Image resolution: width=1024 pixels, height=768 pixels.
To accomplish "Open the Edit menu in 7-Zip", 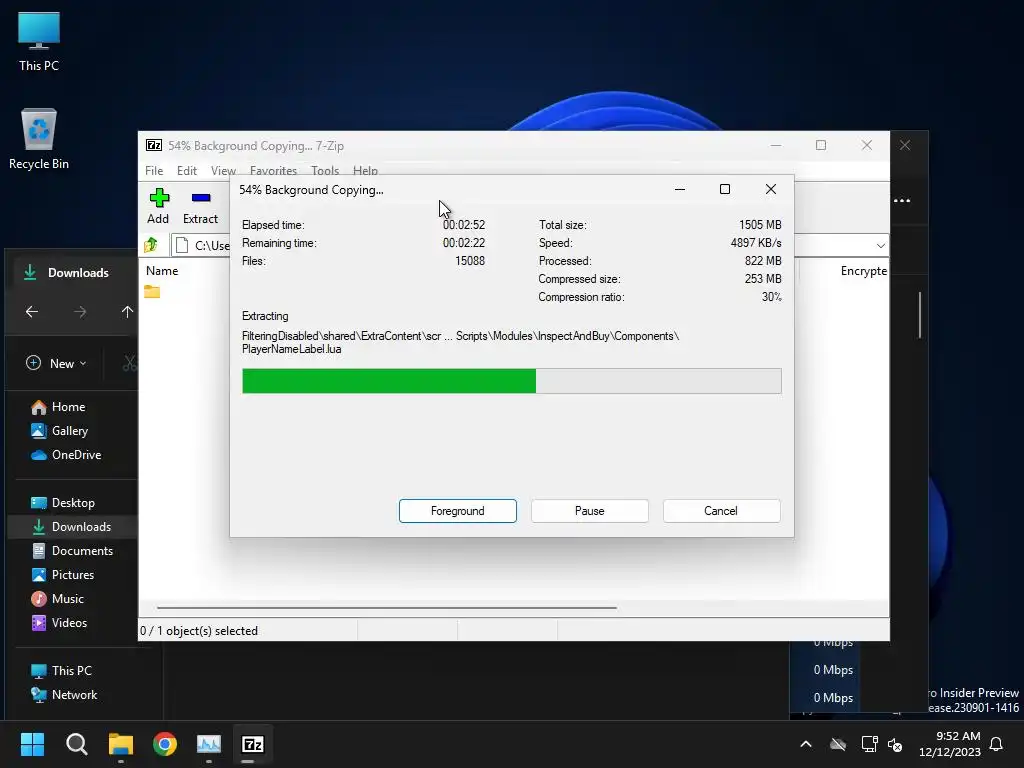I will coord(187,170).
